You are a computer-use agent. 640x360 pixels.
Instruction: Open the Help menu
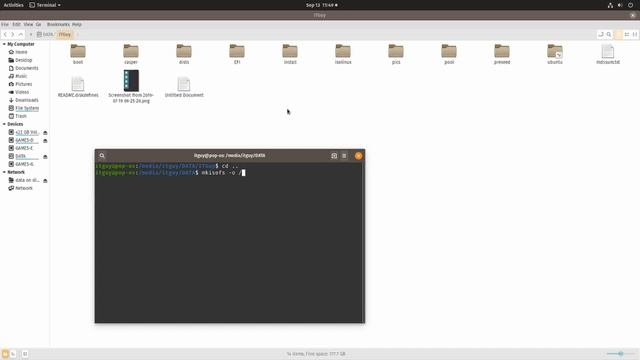(77, 24)
